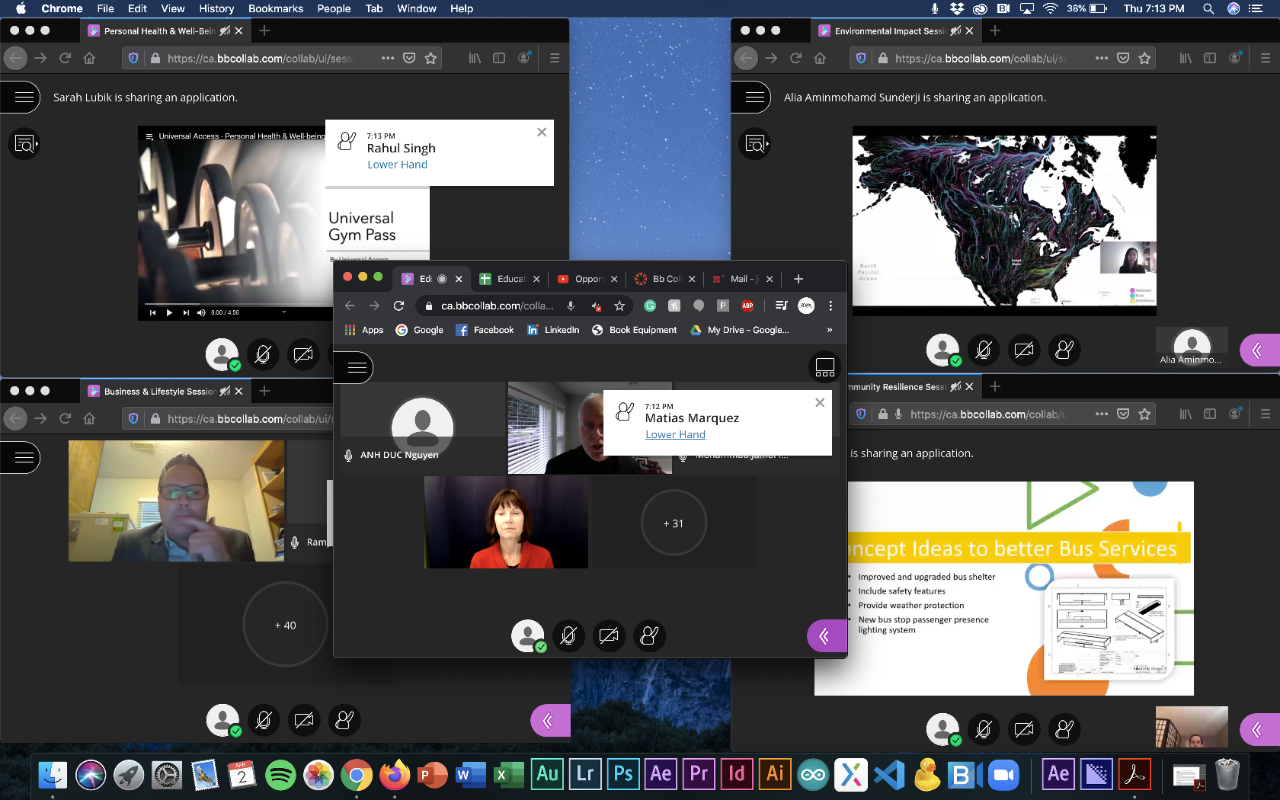Bookmark the page using Chrome's star icon
1280x800 pixels.
click(619, 306)
